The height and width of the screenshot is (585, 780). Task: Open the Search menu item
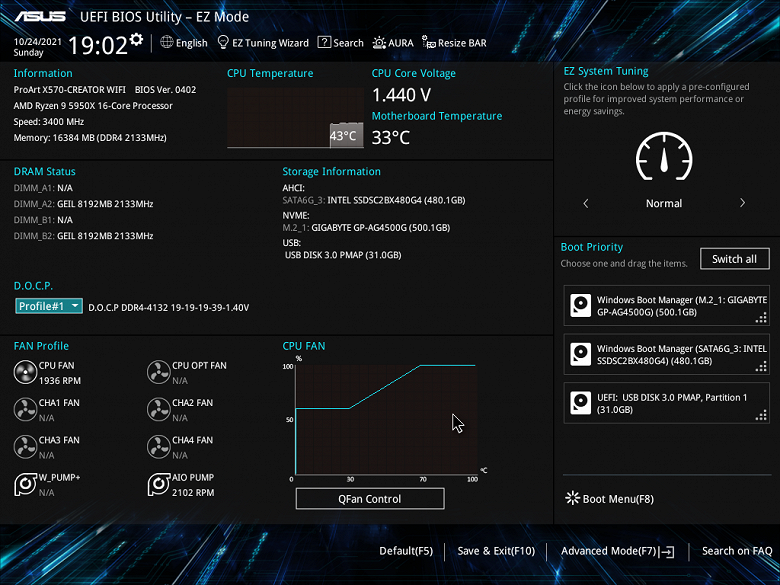point(341,43)
